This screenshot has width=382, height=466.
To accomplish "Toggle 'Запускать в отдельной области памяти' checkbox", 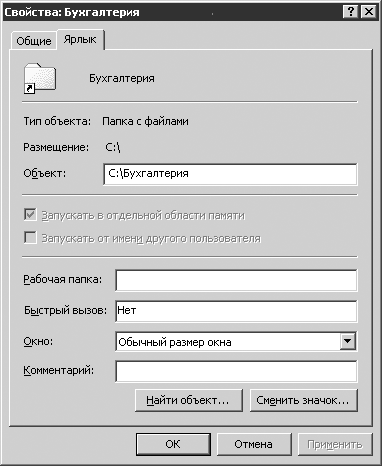I will [x=30, y=215].
